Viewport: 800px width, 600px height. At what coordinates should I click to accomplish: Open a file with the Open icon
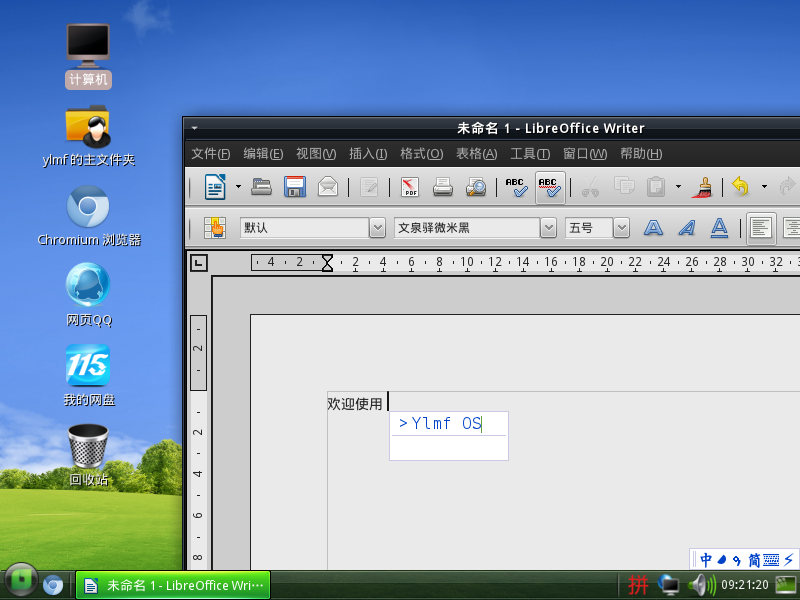[x=262, y=186]
